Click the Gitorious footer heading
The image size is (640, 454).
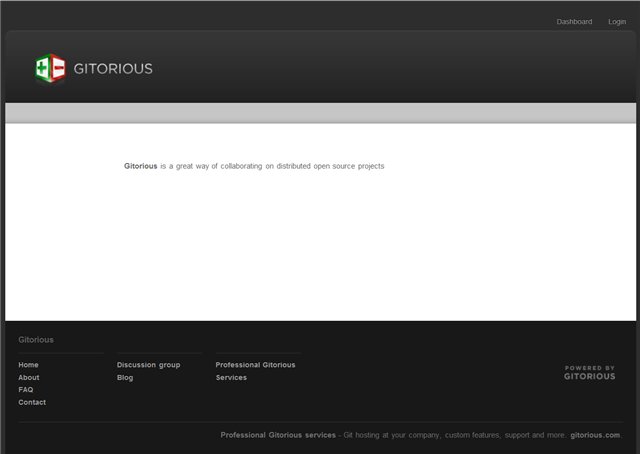[x=36, y=340]
